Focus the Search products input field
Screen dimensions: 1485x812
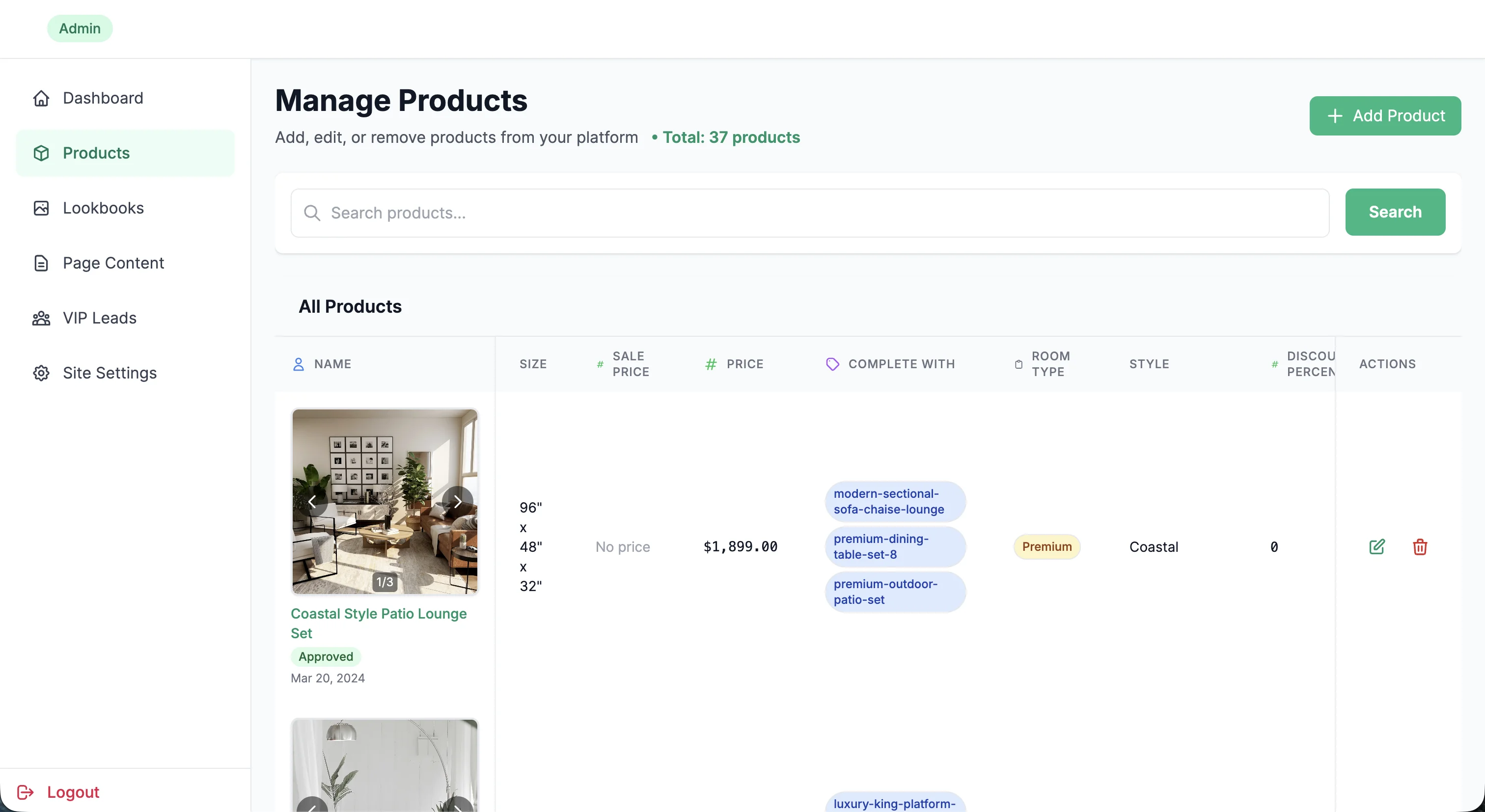coord(810,213)
